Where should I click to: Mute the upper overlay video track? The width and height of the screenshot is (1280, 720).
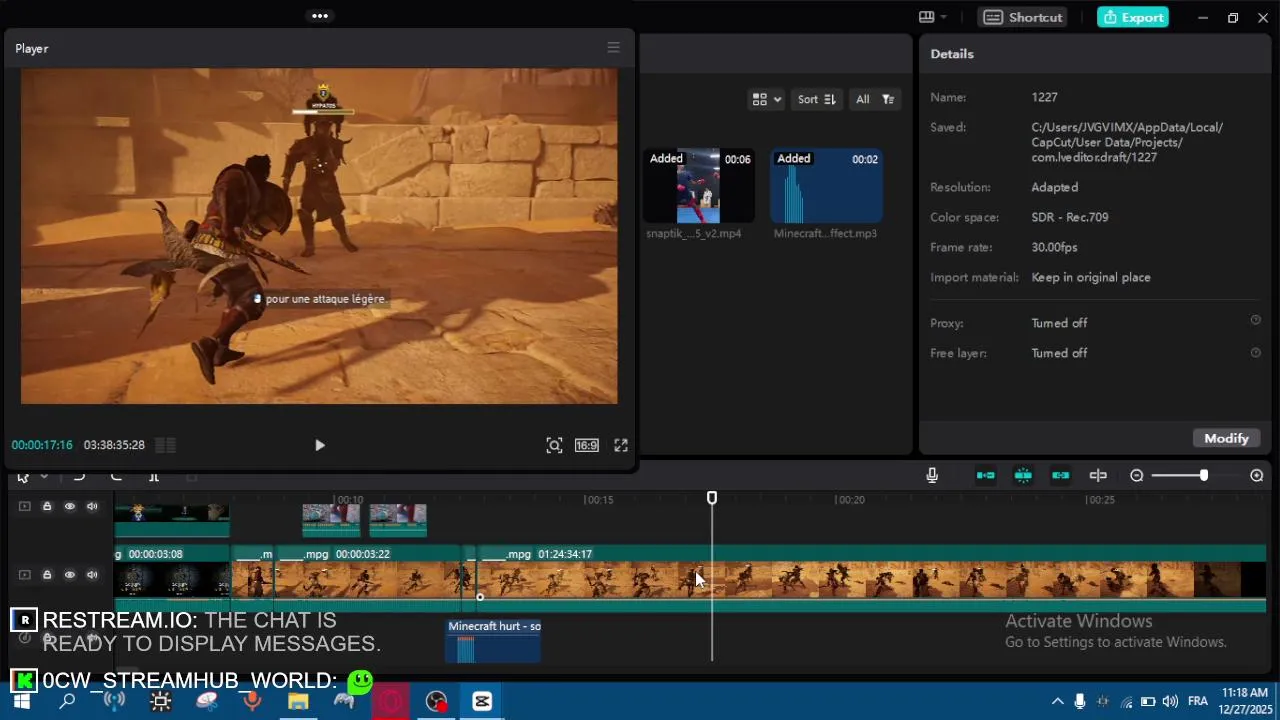pyautogui.click(x=92, y=507)
